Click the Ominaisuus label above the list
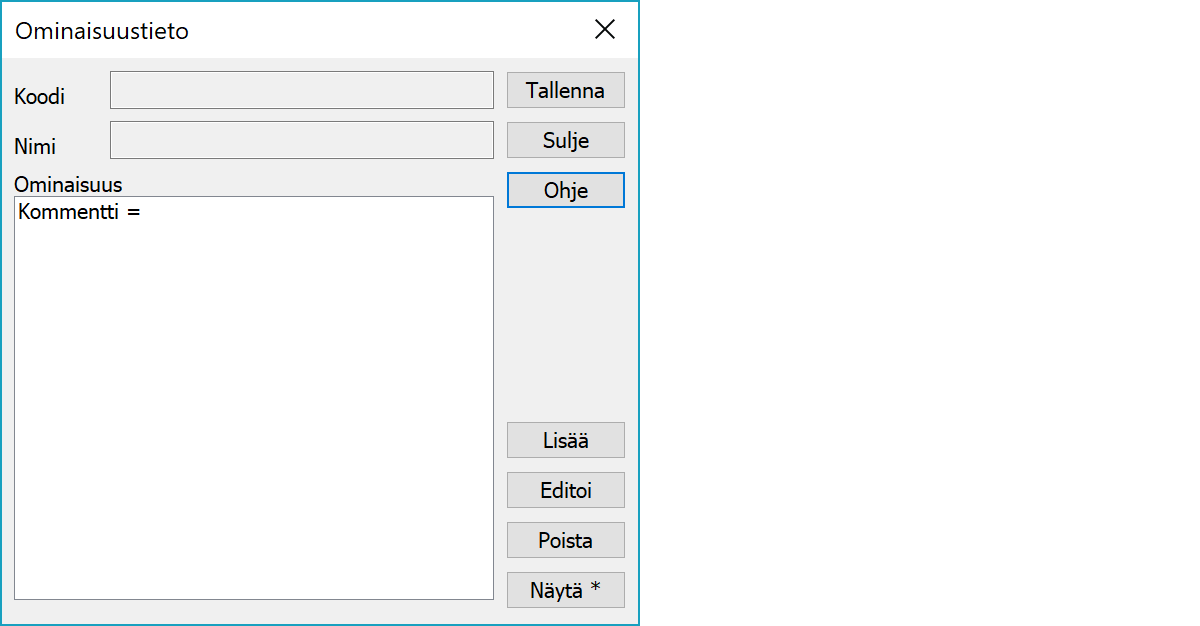Viewport: 1200px width, 626px height. (x=68, y=185)
